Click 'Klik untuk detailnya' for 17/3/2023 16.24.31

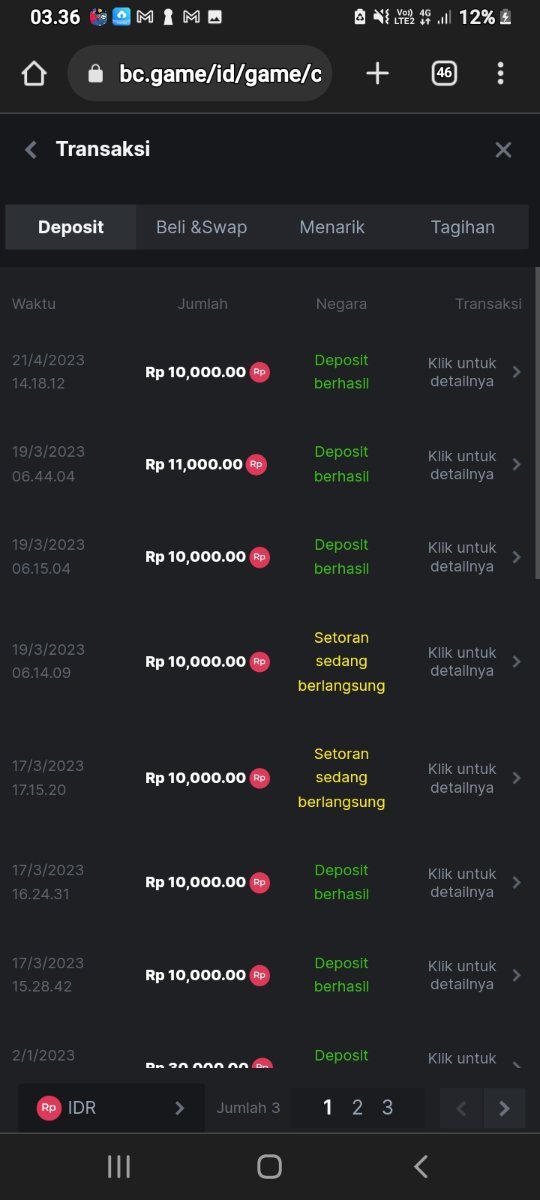tap(462, 882)
